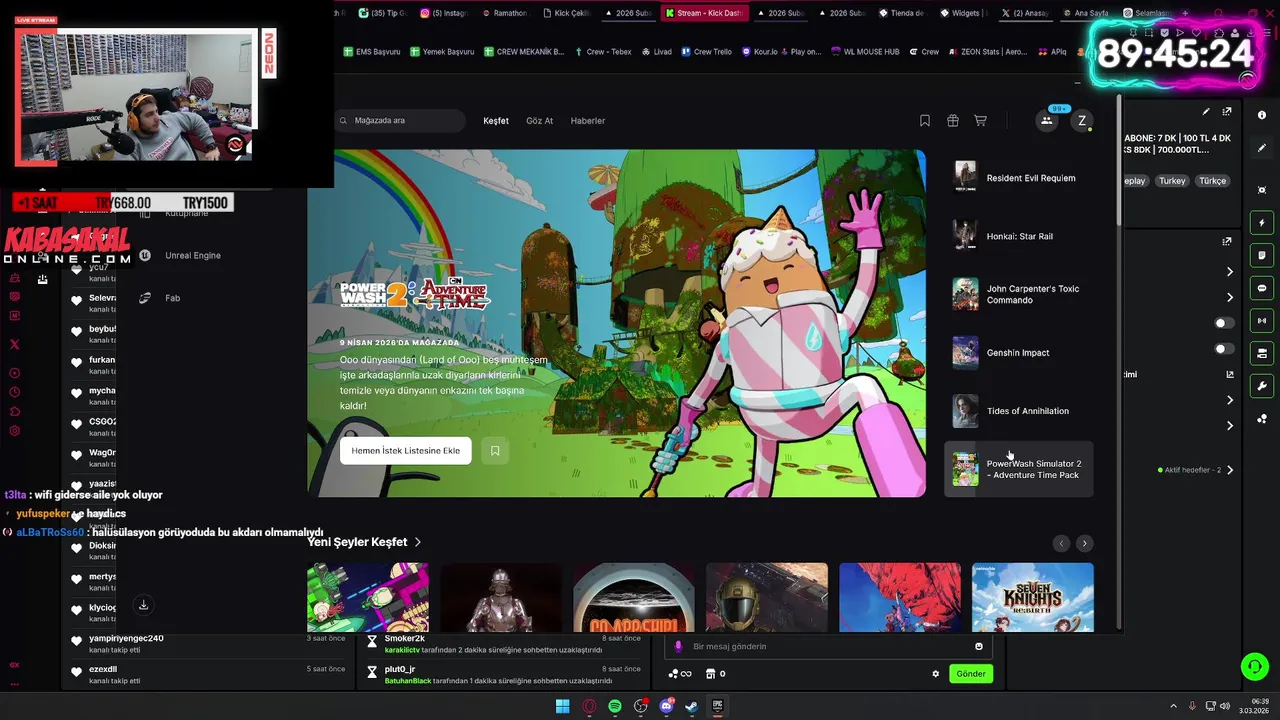Click the note icon in right rail
The height and width of the screenshot is (720, 1280).
(x=1262, y=256)
